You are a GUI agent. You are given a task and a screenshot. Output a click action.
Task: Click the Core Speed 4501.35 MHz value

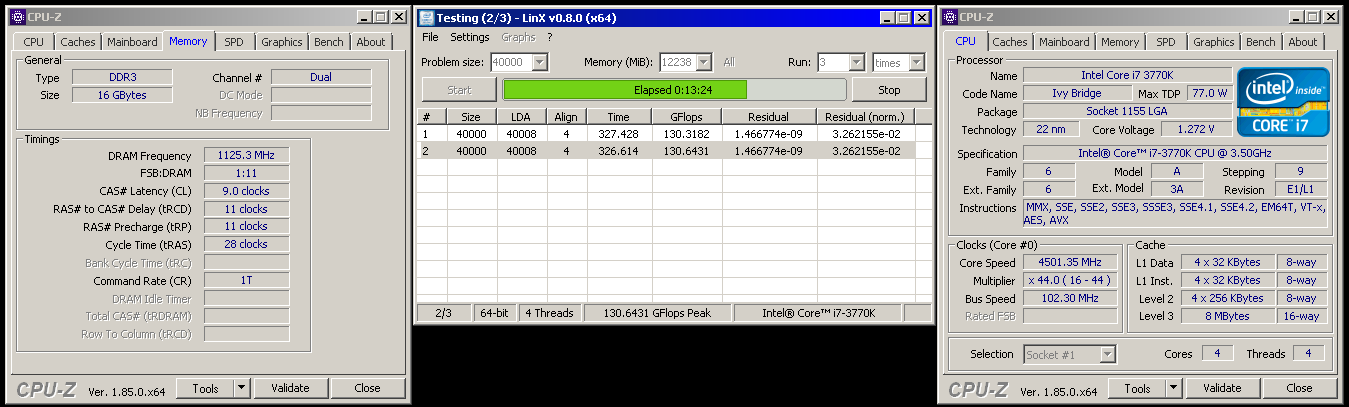(1070, 262)
